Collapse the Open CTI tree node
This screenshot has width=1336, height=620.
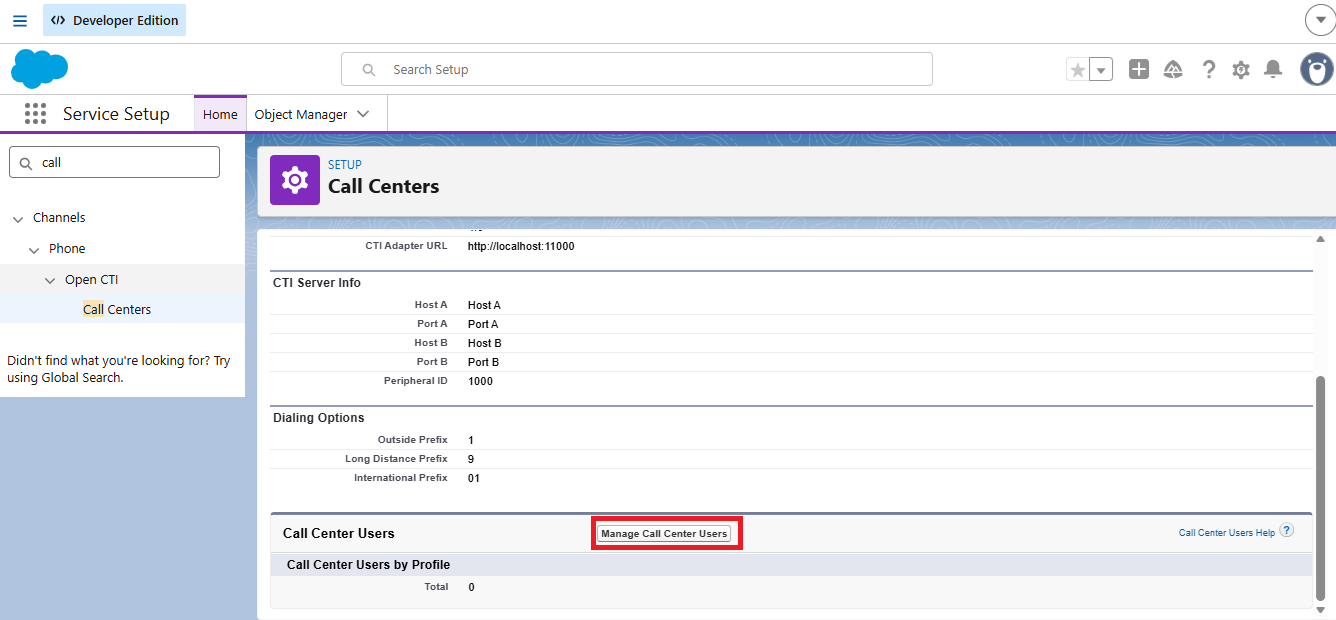(x=50, y=281)
